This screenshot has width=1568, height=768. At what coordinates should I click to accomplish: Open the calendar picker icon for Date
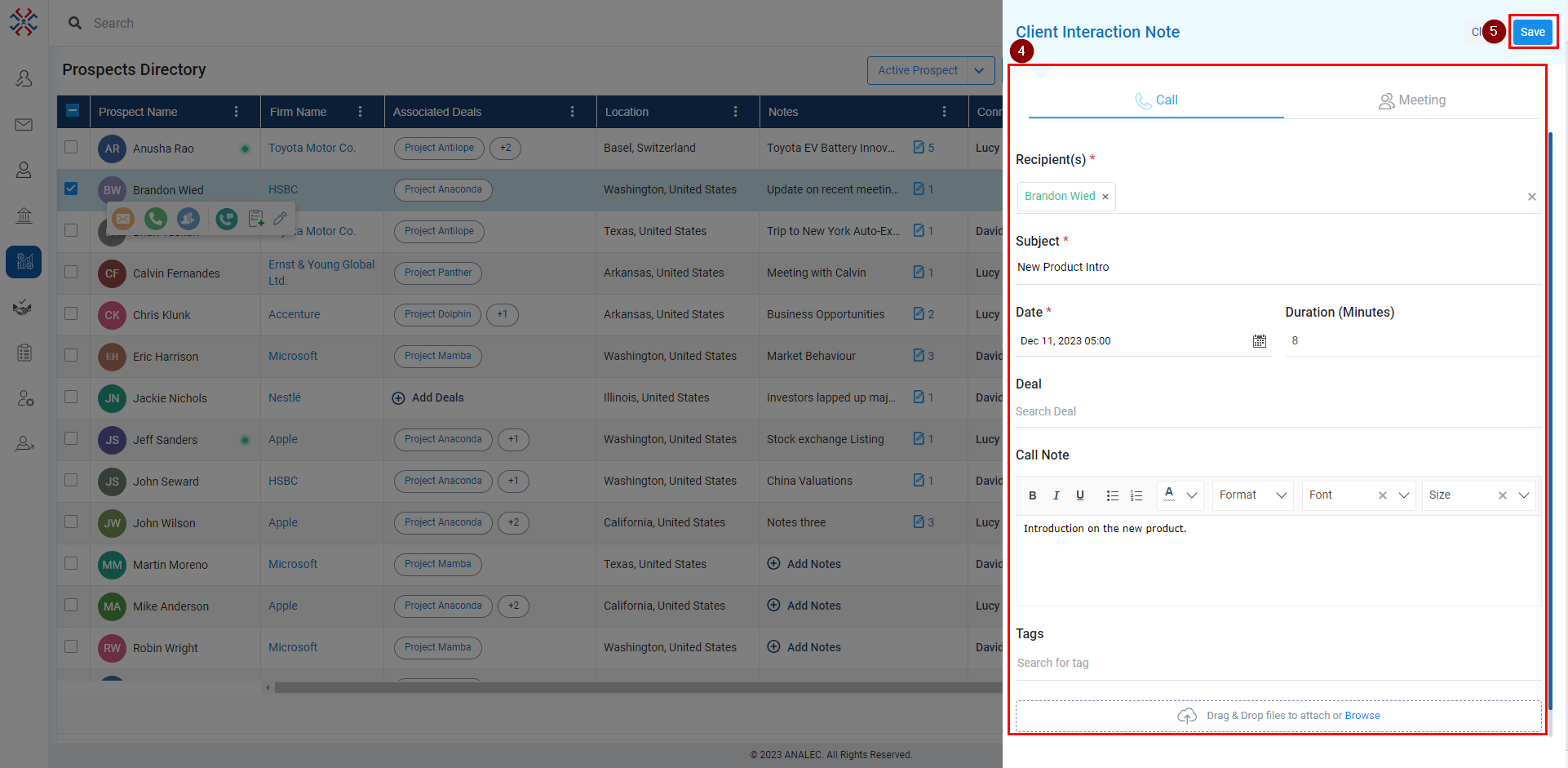pos(1260,341)
